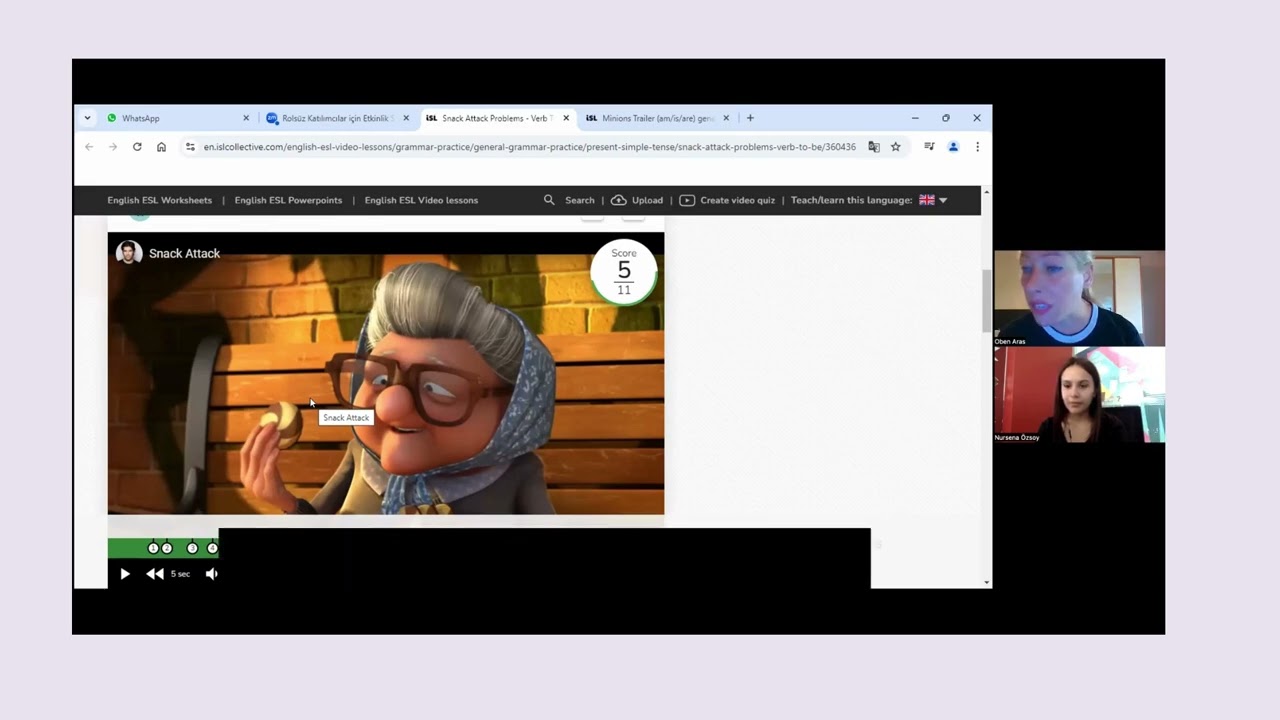Viewport: 1280px width, 720px height.
Task: Close the Rolsüz Katılımcılar tab
Action: pyautogui.click(x=406, y=118)
